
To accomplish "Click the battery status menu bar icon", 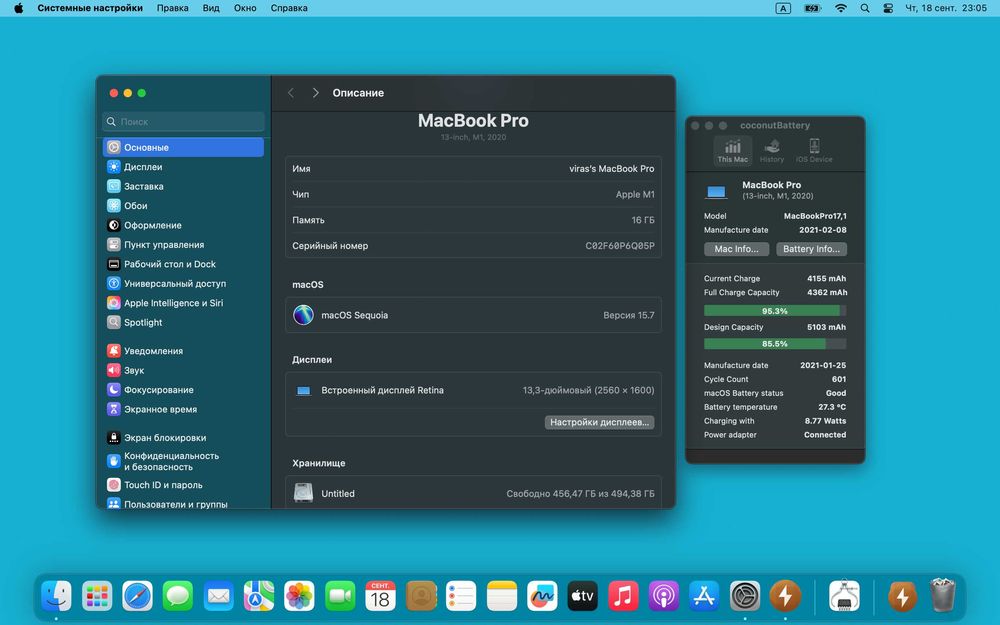I will tap(812, 8).
